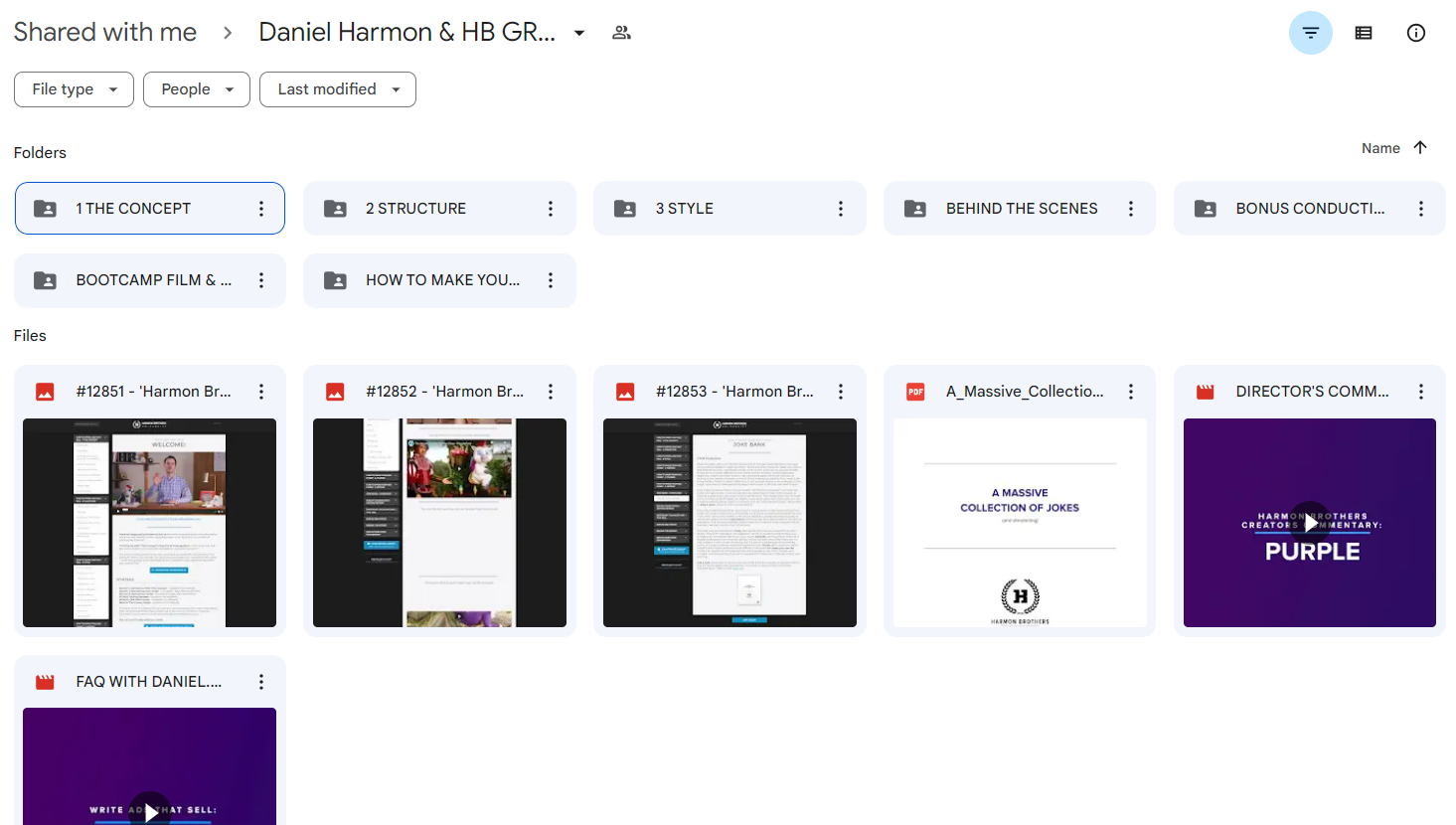Open the view details info icon
Image resolution: width=1456 pixels, height=825 pixels.
click(1416, 33)
